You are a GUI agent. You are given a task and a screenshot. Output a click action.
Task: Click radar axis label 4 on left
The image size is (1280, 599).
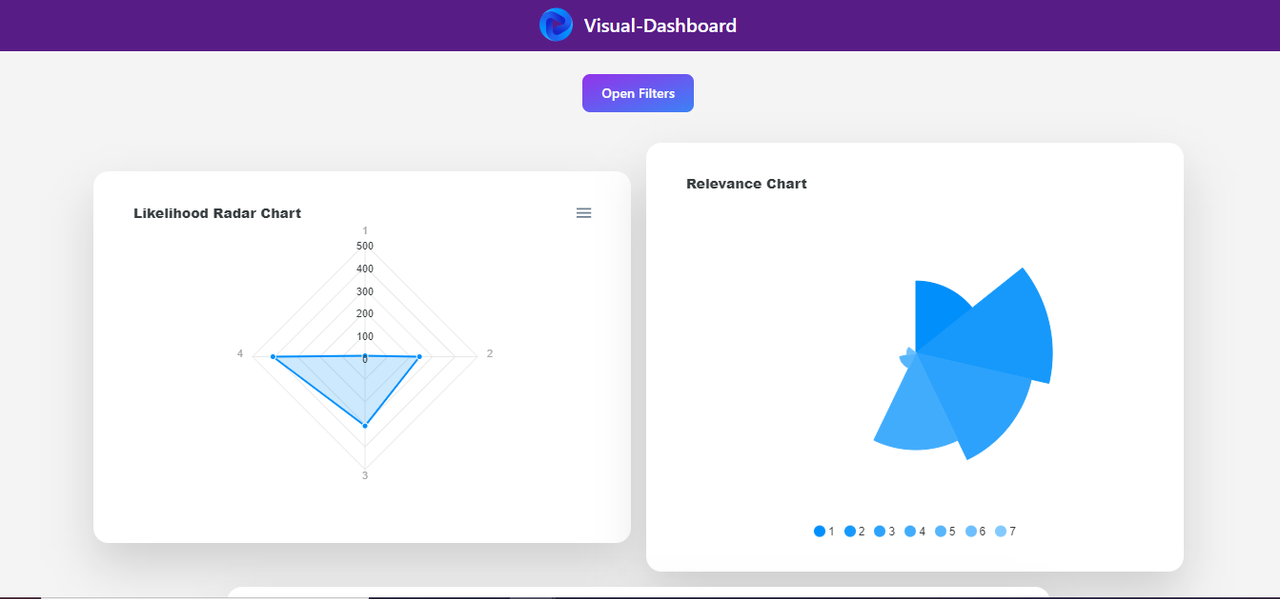240,354
